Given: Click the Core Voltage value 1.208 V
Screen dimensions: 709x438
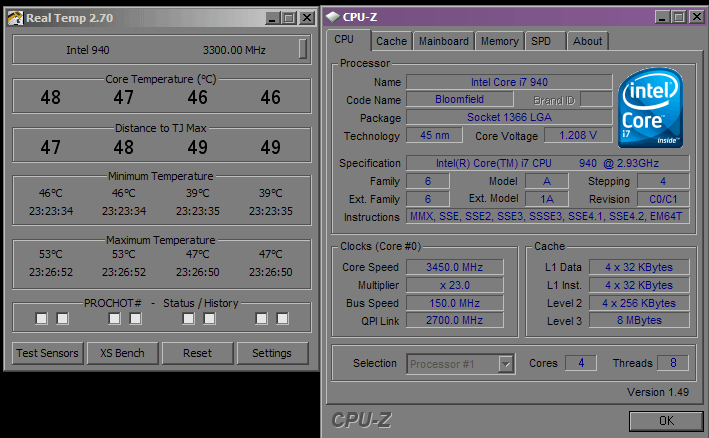Looking at the screenshot, I should pyautogui.click(x=578, y=135).
